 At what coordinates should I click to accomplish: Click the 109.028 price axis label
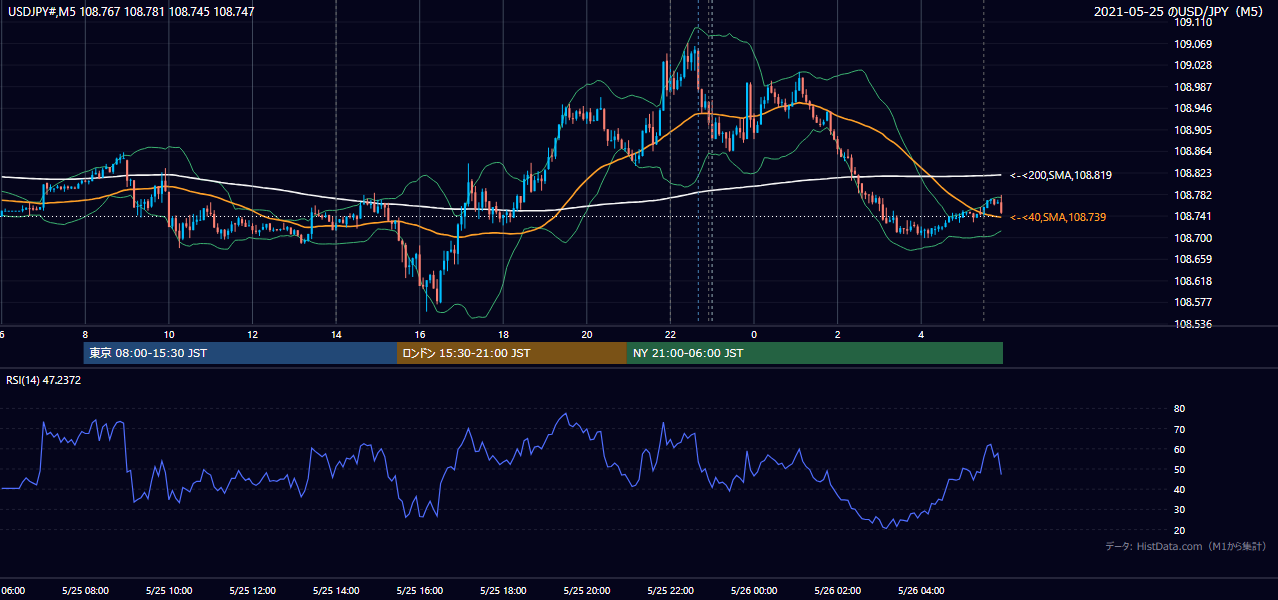tap(1194, 66)
